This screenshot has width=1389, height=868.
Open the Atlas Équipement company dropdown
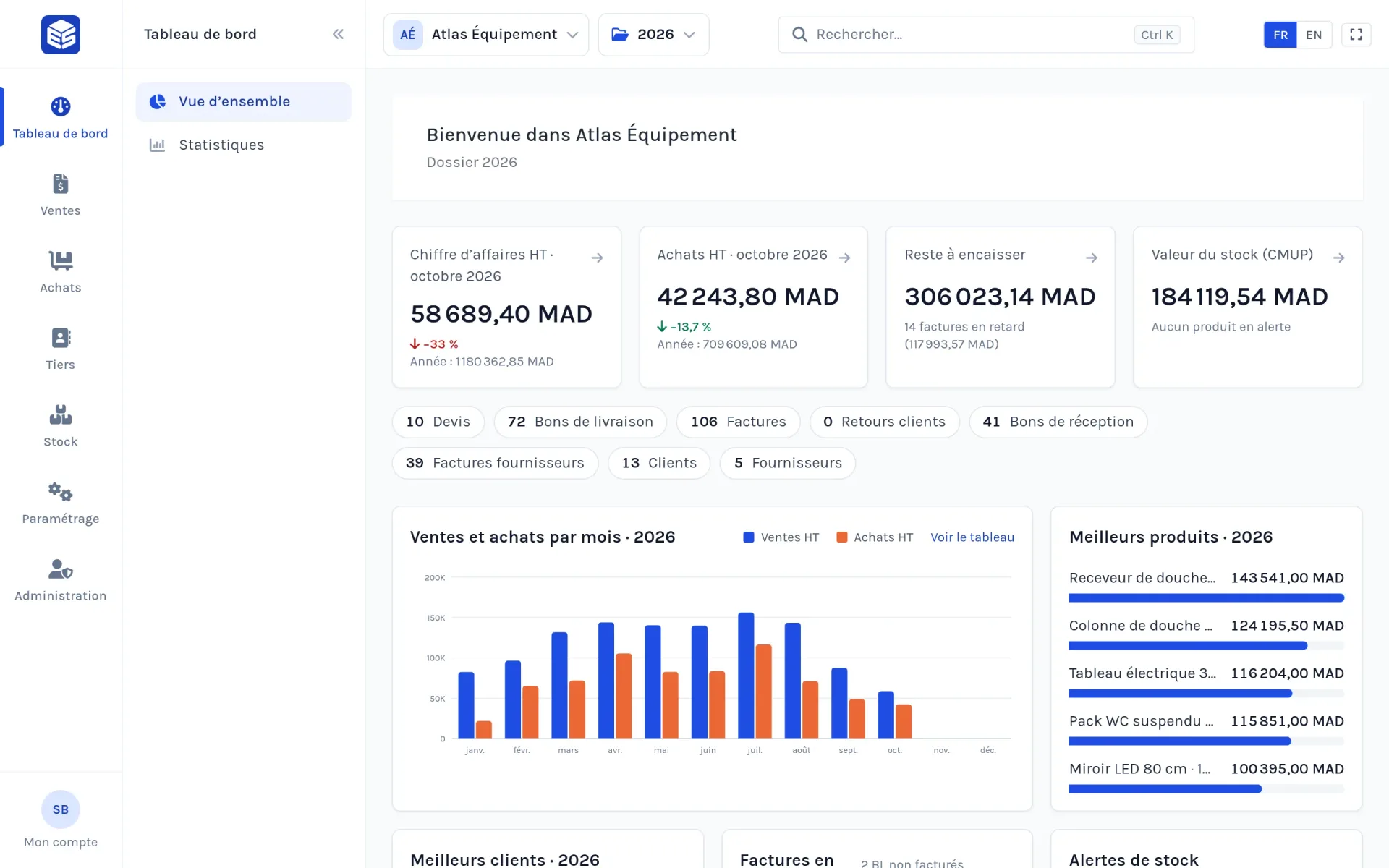[486, 34]
